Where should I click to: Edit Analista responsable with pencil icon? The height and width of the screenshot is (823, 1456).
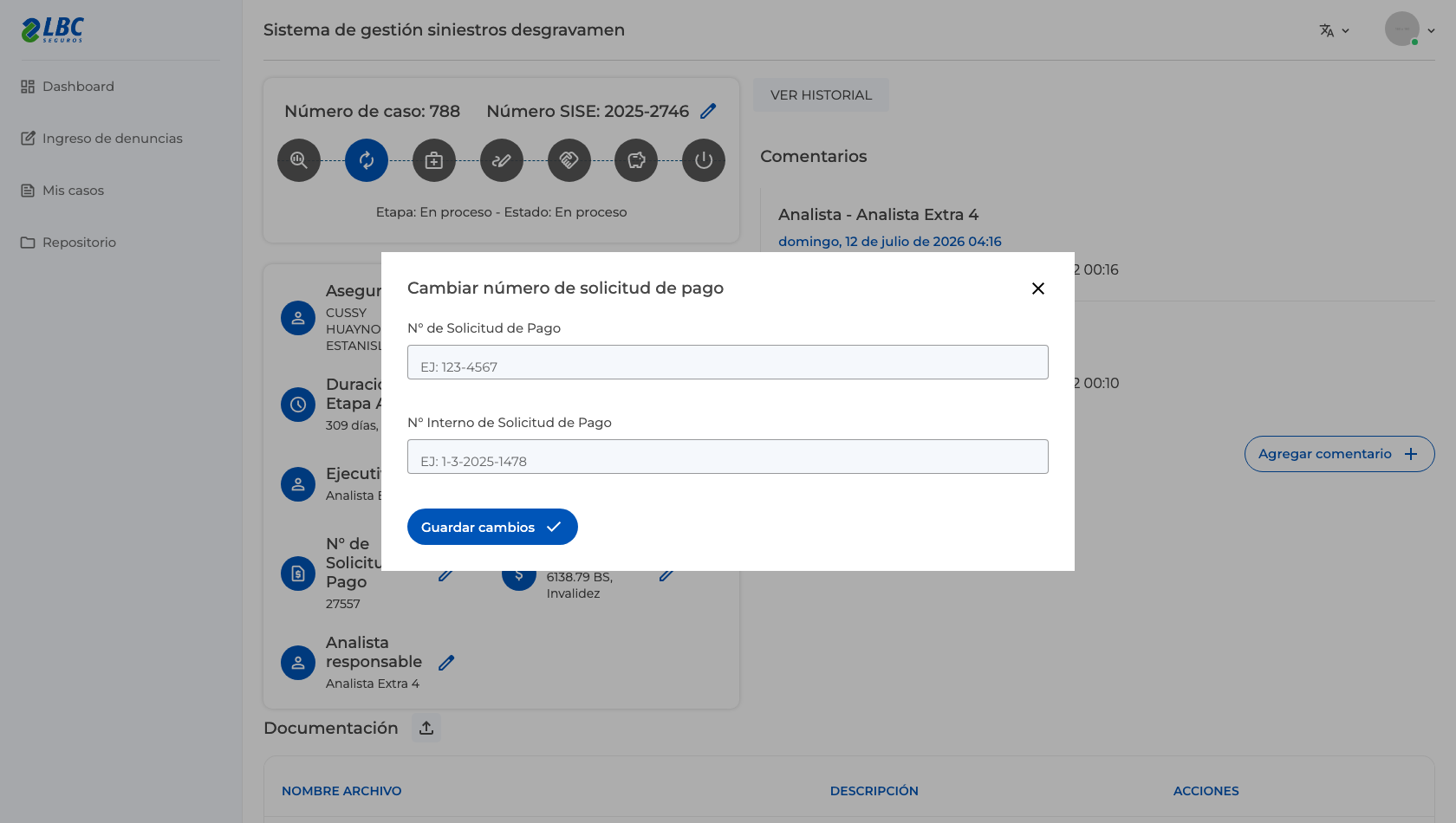446,663
